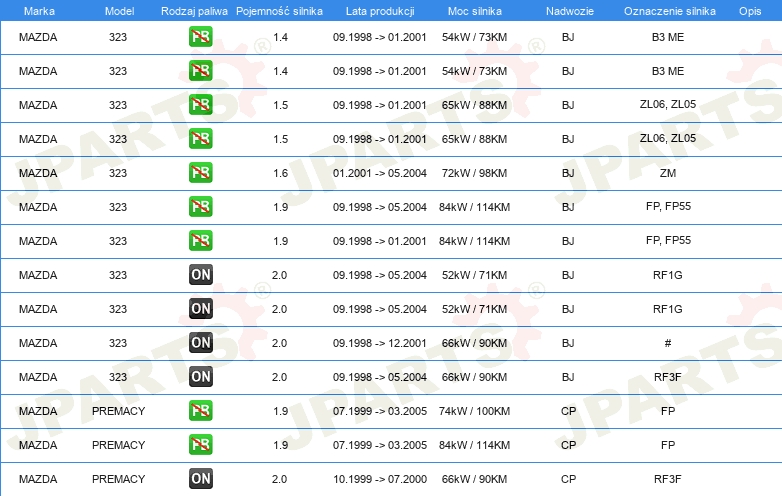Select '66kW / 90KM' in the PREMACY row

pyautogui.click(x=474, y=479)
